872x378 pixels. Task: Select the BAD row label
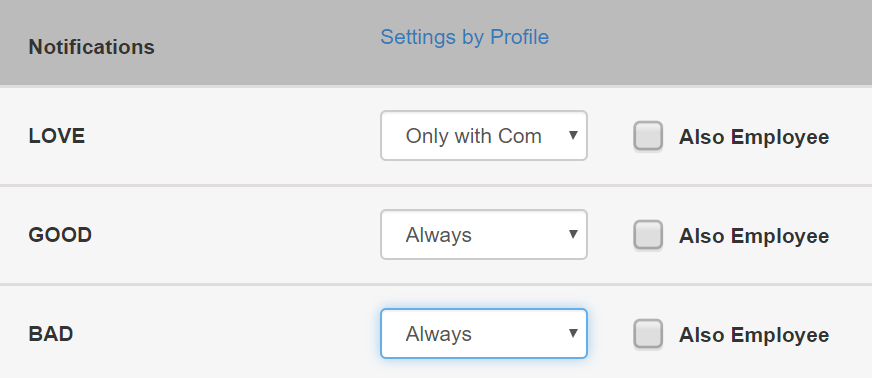51,334
